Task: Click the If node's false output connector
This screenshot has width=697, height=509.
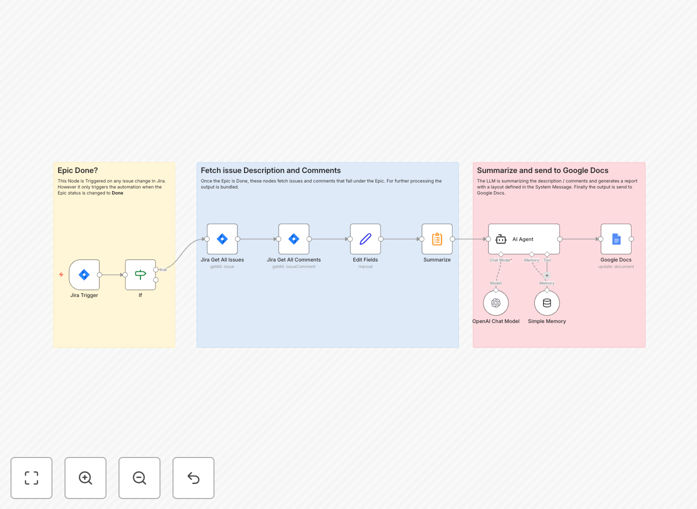Action: (x=156, y=280)
